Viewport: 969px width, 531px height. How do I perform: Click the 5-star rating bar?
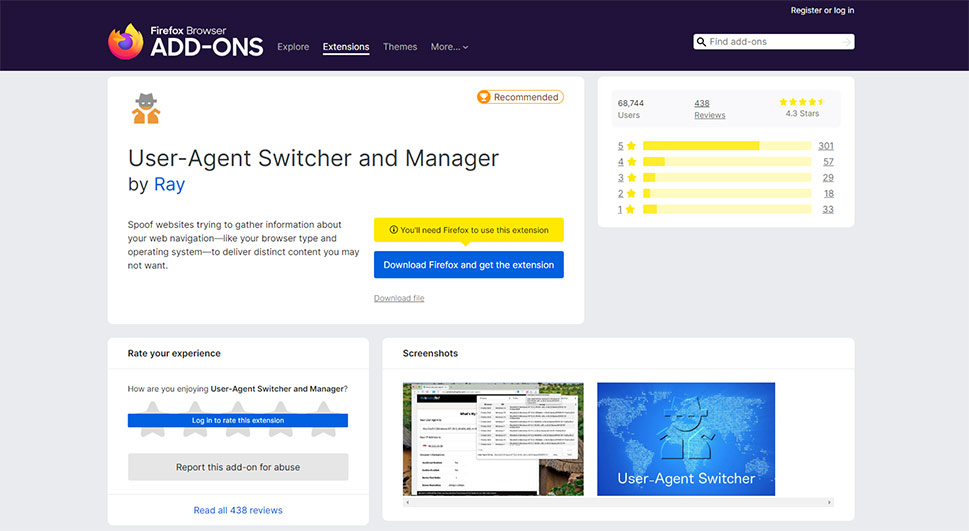pos(727,146)
